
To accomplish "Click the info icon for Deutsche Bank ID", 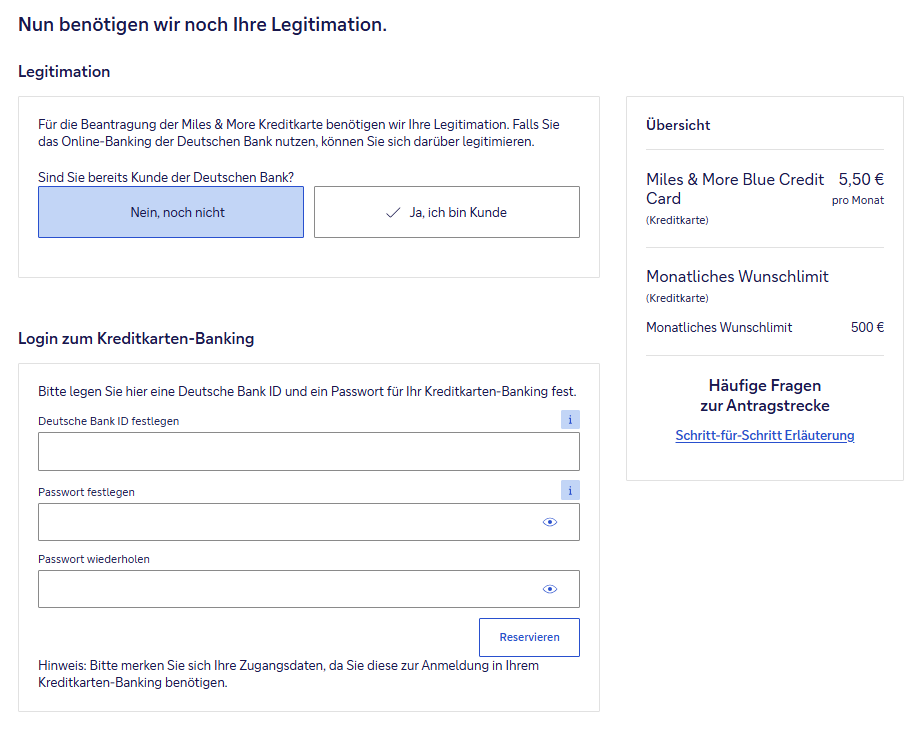I will pyautogui.click(x=570, y=420).
